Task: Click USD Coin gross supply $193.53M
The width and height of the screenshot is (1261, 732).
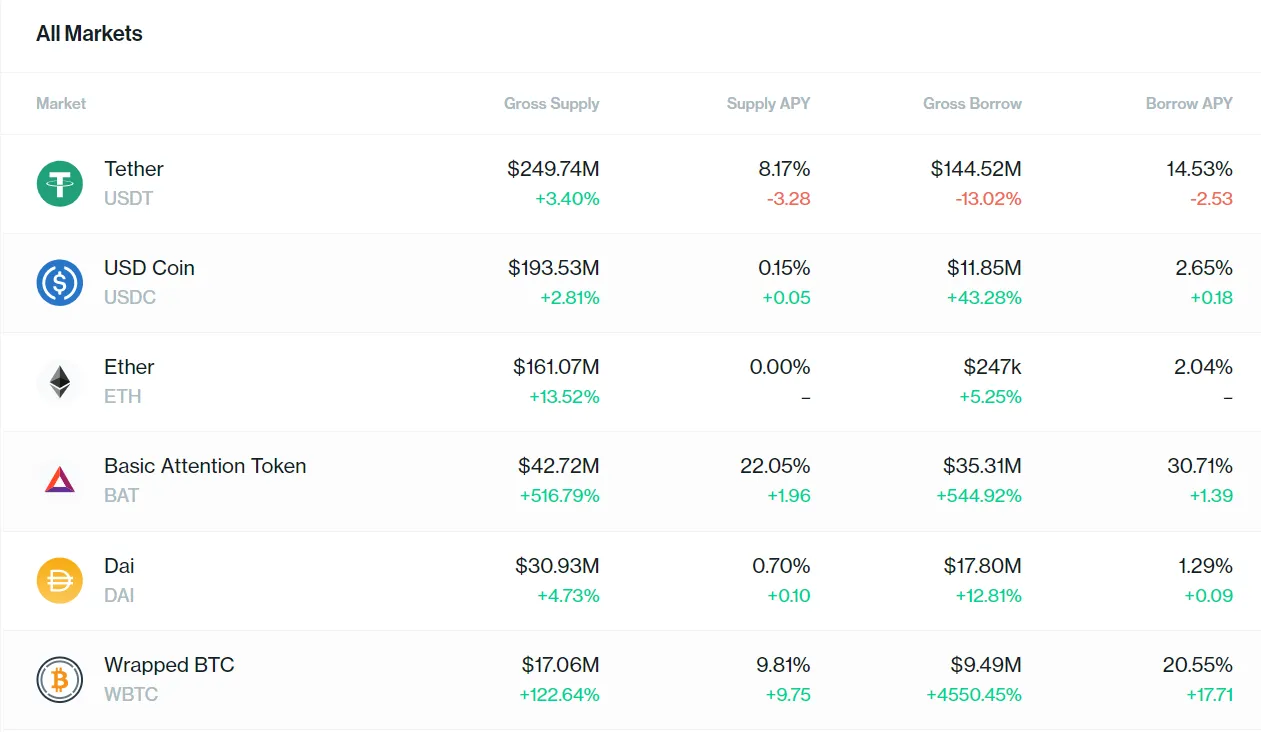Action: coord(554,268)
